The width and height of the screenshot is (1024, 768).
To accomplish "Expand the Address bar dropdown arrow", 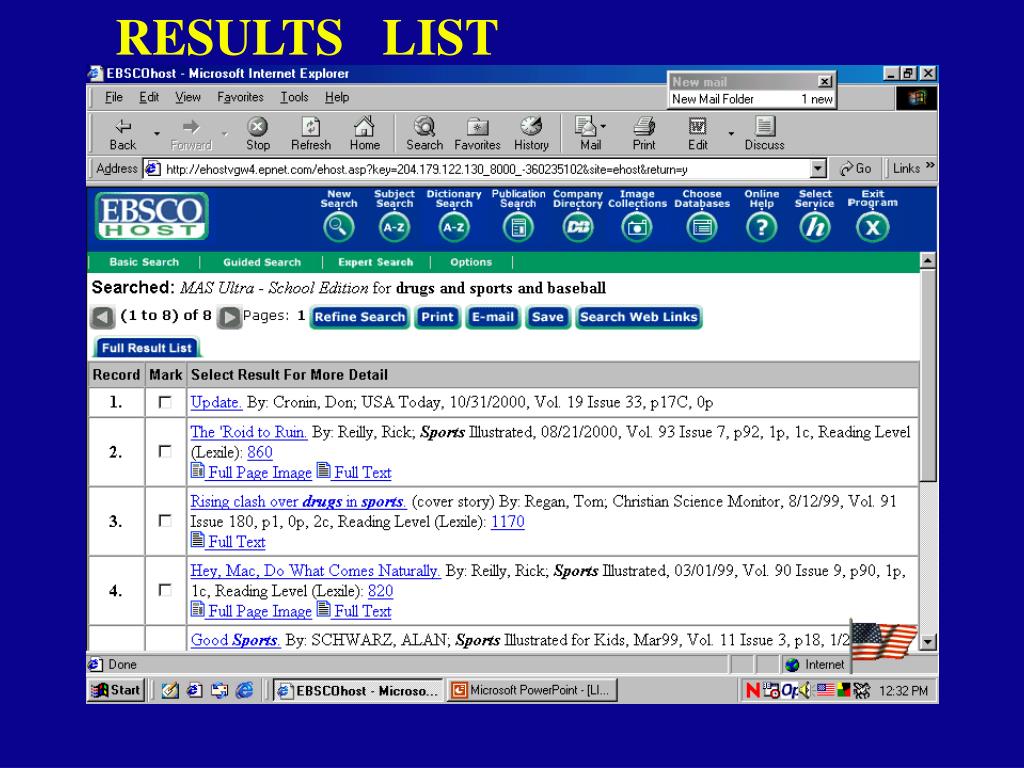I will 818,169.
